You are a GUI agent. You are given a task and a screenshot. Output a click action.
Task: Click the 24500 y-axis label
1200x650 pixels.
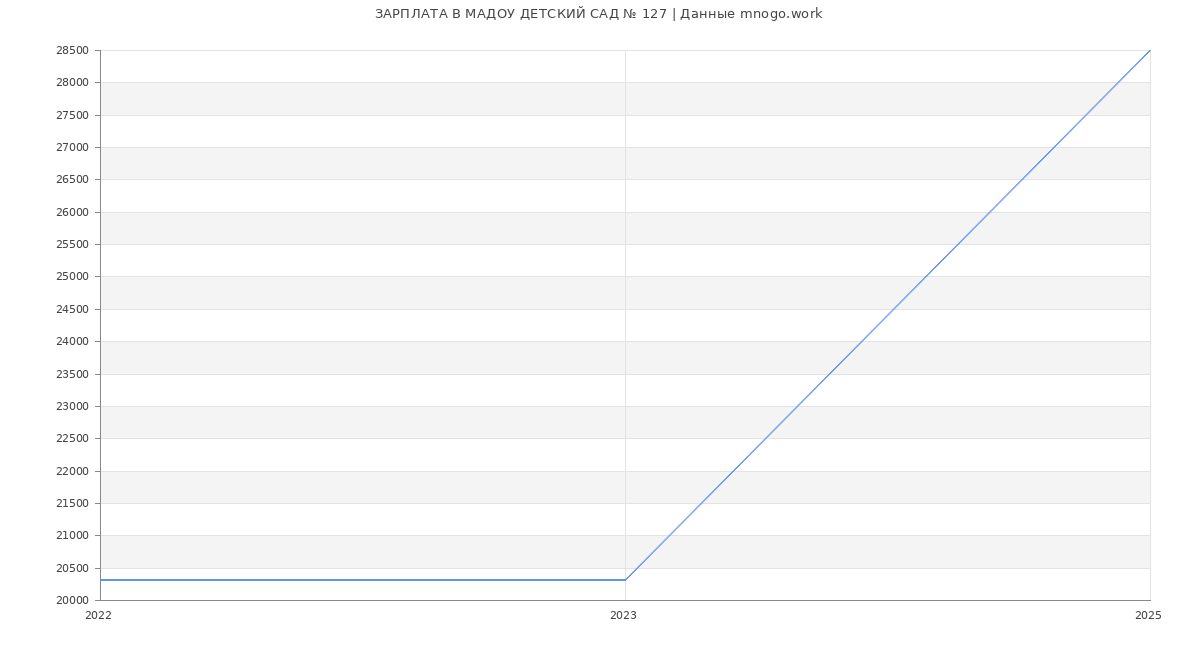click(x=72, y=309)
